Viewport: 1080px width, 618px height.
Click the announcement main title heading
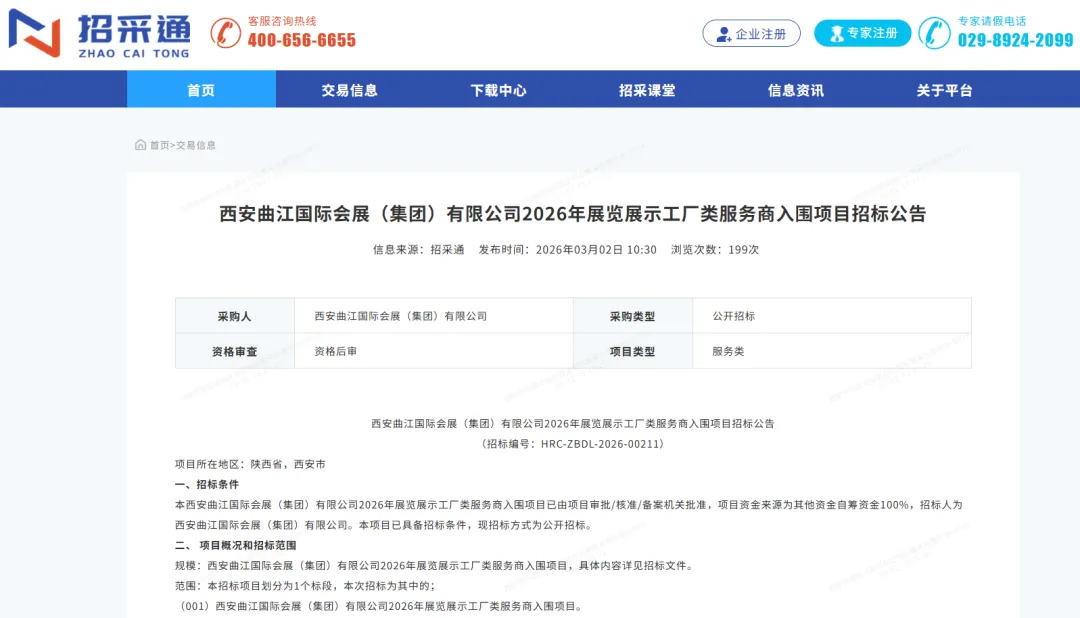pyautogui.click(x=573, y=214)
